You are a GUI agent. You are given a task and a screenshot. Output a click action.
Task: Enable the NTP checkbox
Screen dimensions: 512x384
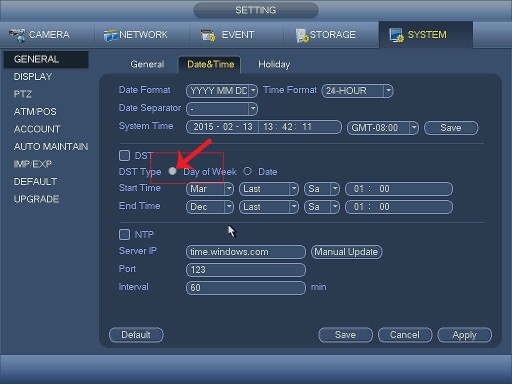click(124, 234)
